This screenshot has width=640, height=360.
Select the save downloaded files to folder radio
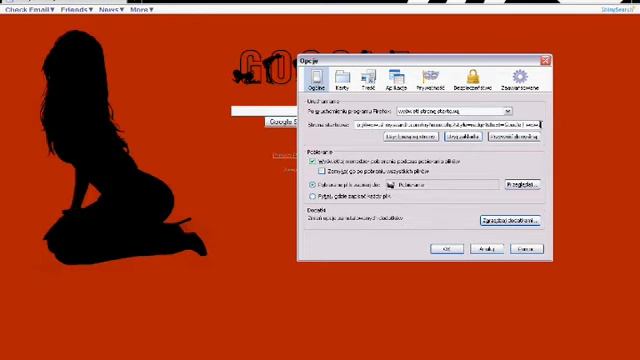[312, 185]
